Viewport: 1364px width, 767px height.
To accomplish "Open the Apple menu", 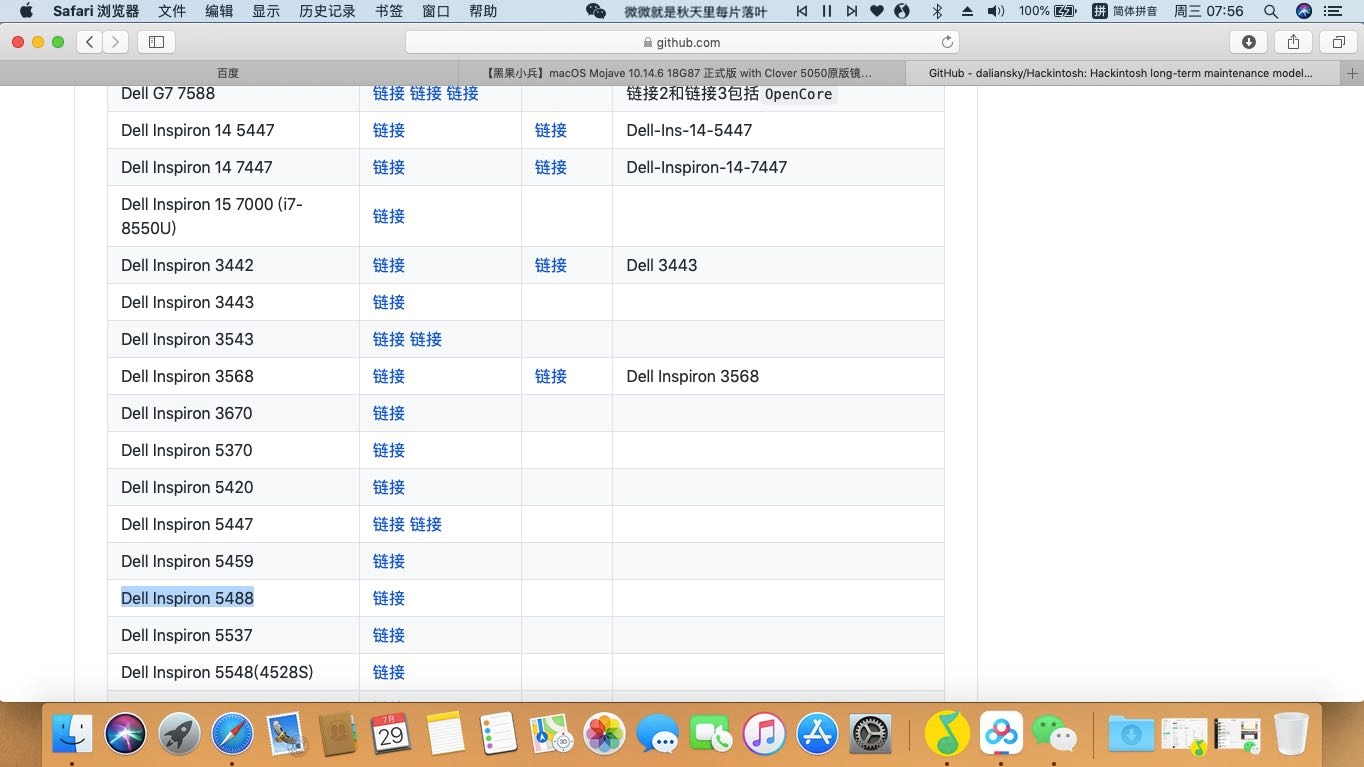I will [26, 11].
